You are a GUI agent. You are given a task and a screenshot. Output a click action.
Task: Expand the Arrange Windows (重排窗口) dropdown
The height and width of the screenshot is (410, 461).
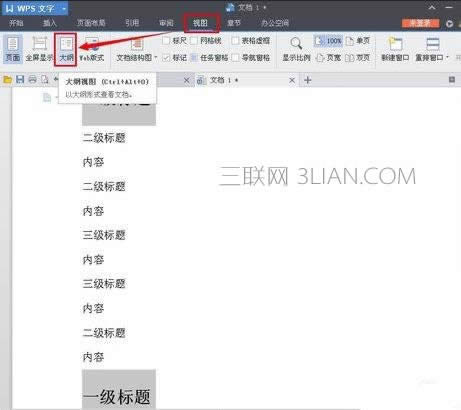coord(447,57)
